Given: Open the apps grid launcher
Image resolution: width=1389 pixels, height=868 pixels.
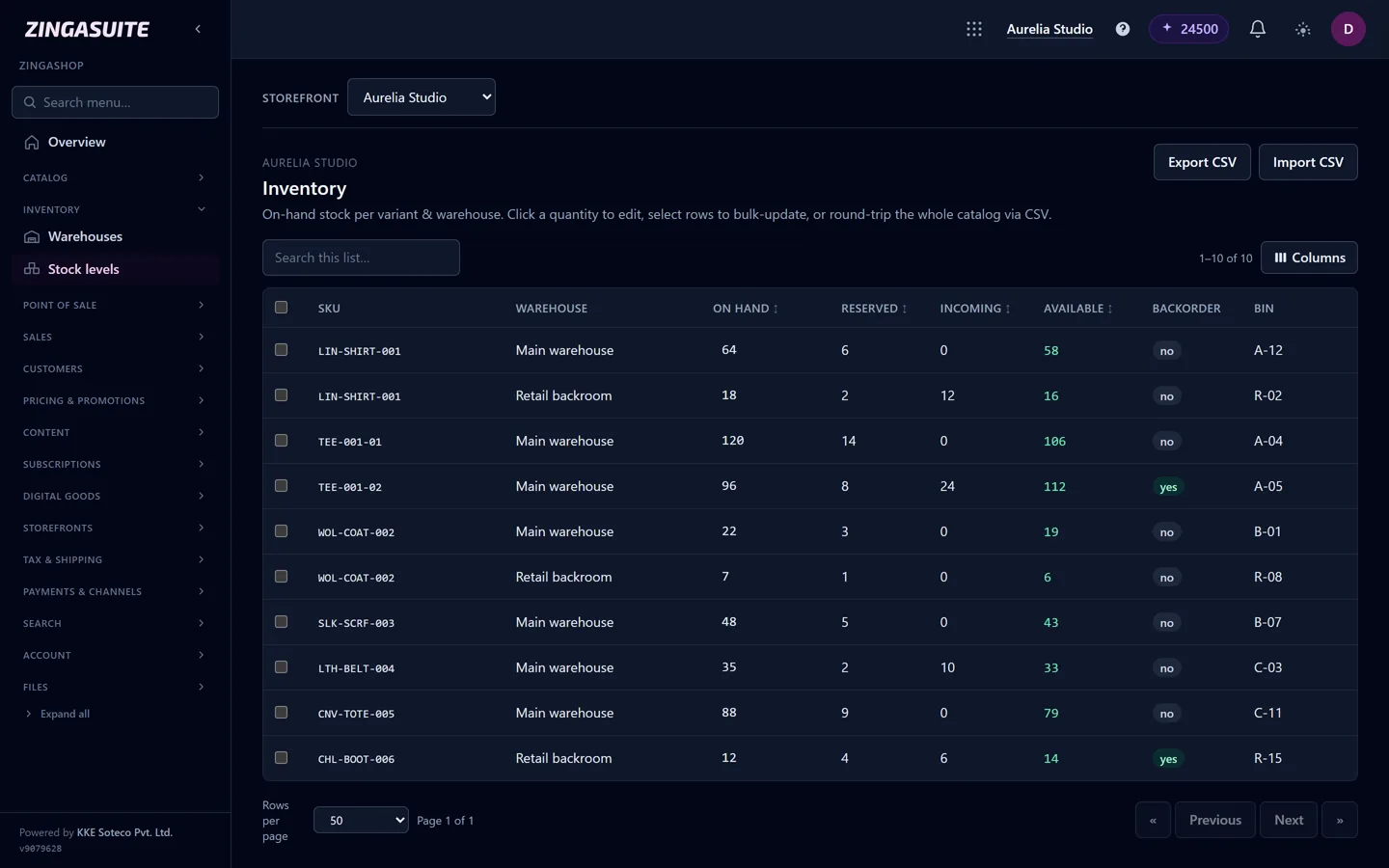Looking at the screenshot, I should (x=974, y=29).
